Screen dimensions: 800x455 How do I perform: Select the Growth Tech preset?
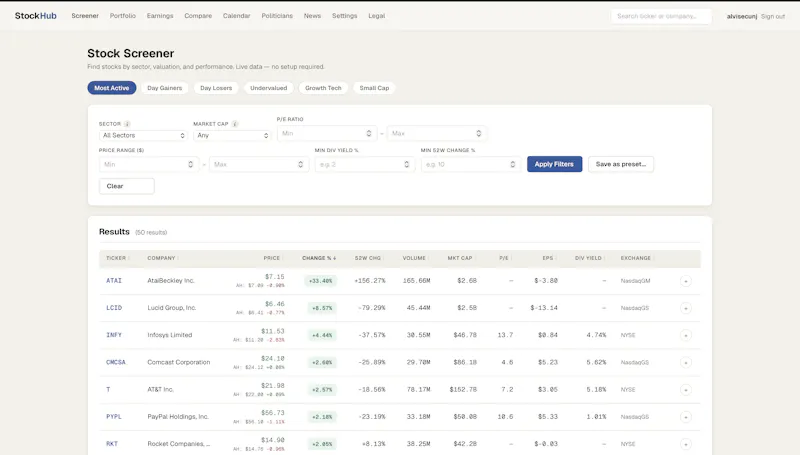pos(323,88)
